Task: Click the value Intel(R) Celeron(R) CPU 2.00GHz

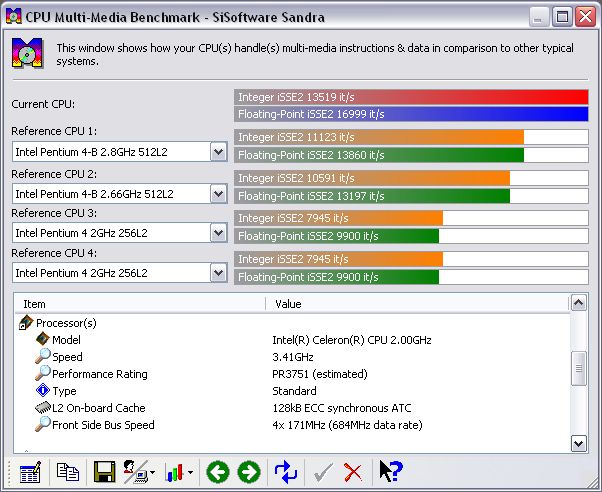Action: click(352, 340)
